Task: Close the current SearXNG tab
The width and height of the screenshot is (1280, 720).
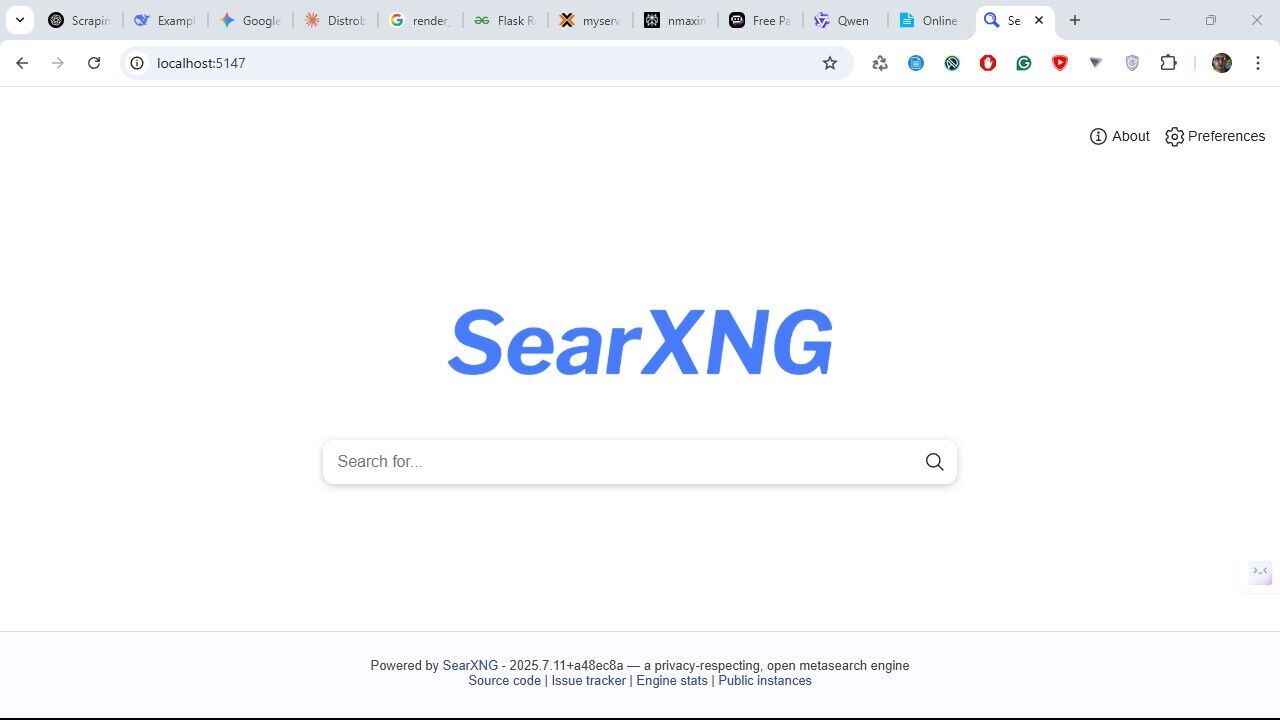Action: click(1038, 20)
